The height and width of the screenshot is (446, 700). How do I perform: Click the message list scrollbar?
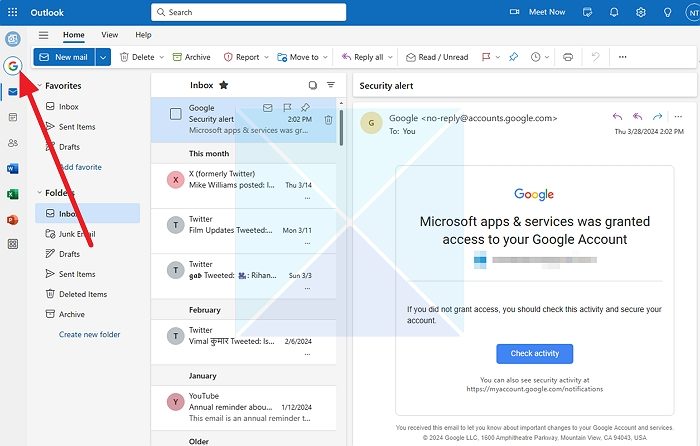pyautogui.click(x=342, y=128)
